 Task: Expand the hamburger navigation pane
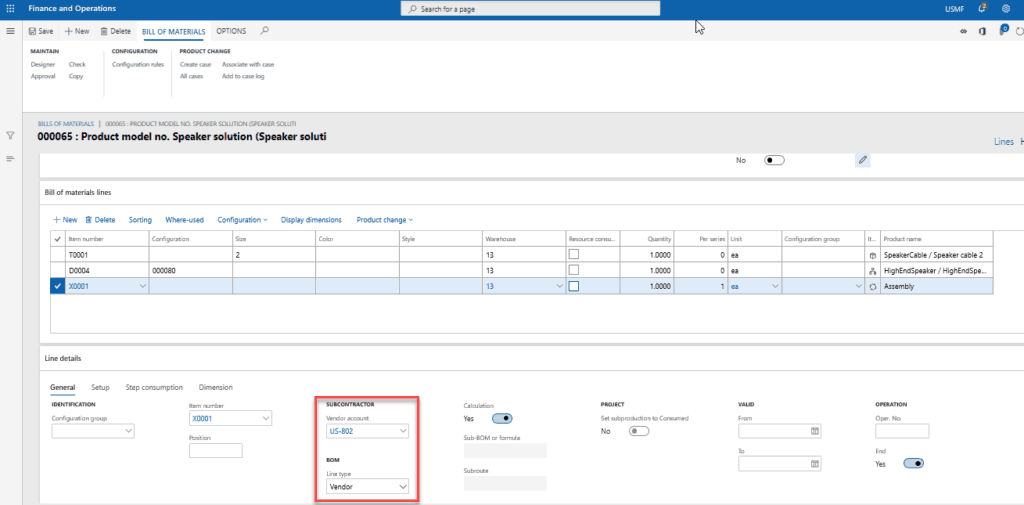pyautogui.click(x=10, y=31)
